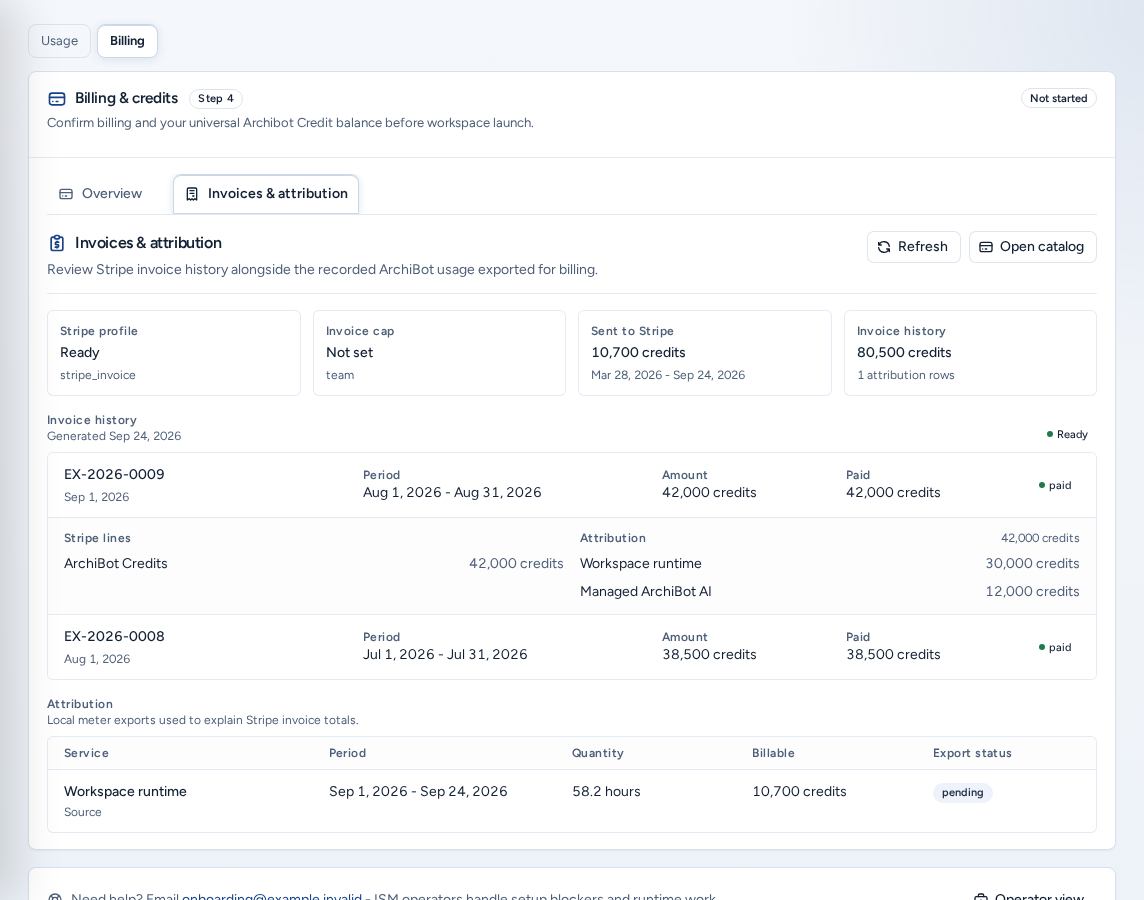The image size is (1144, 900).
Task: Click the 12,000 credits amount
Action: 1032,591
